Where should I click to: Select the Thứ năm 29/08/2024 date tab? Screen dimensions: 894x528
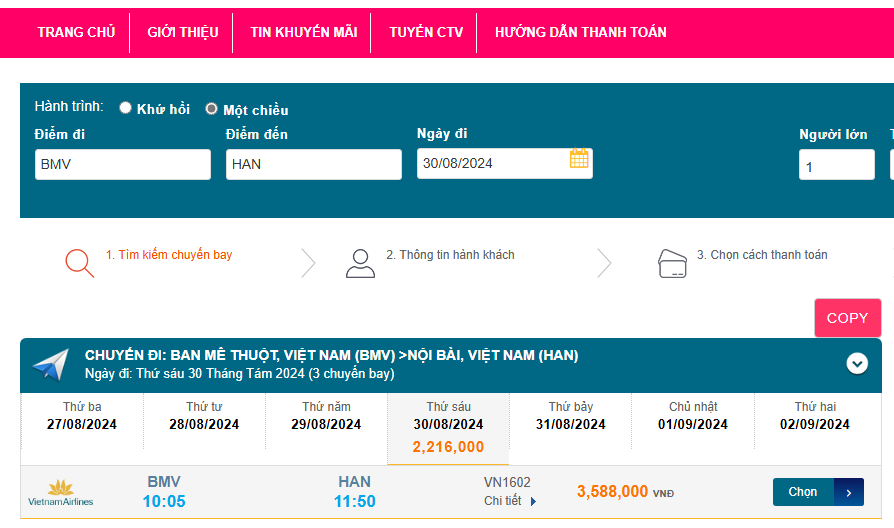click(x=326, y=416)
